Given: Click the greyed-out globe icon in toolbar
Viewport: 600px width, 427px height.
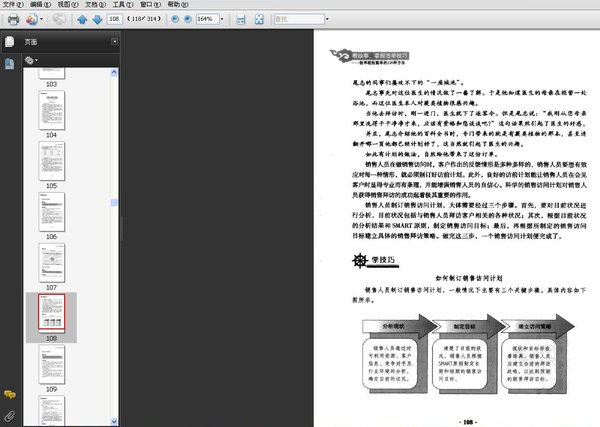Looking at the screenshot, I should 59,19.
